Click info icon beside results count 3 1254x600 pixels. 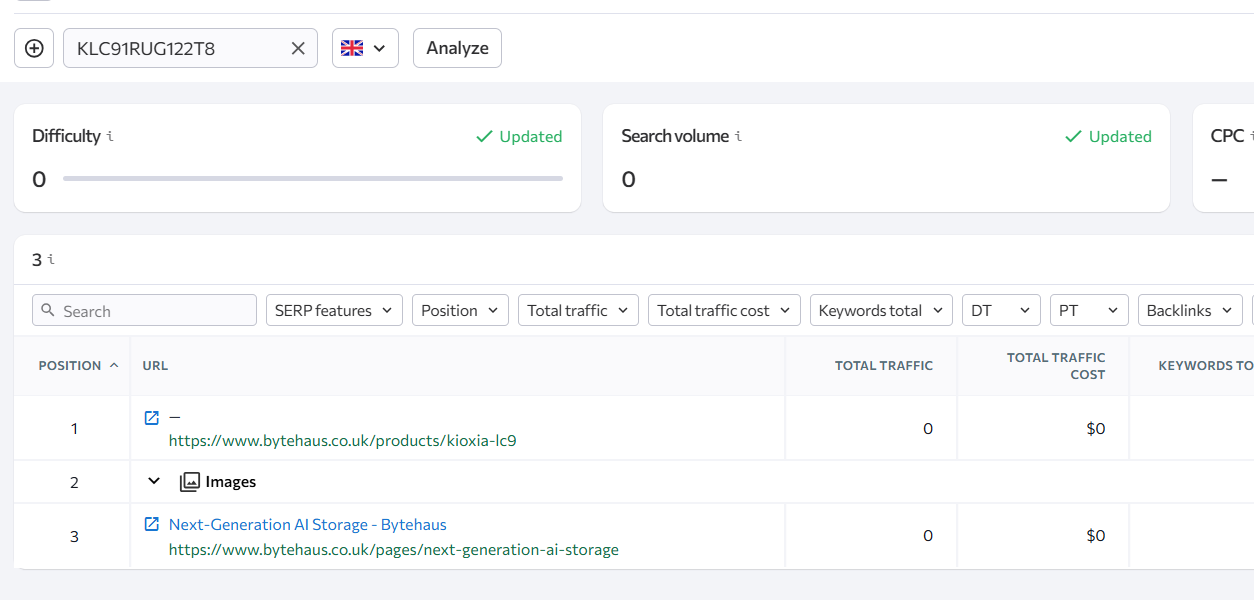click(51, 260)
